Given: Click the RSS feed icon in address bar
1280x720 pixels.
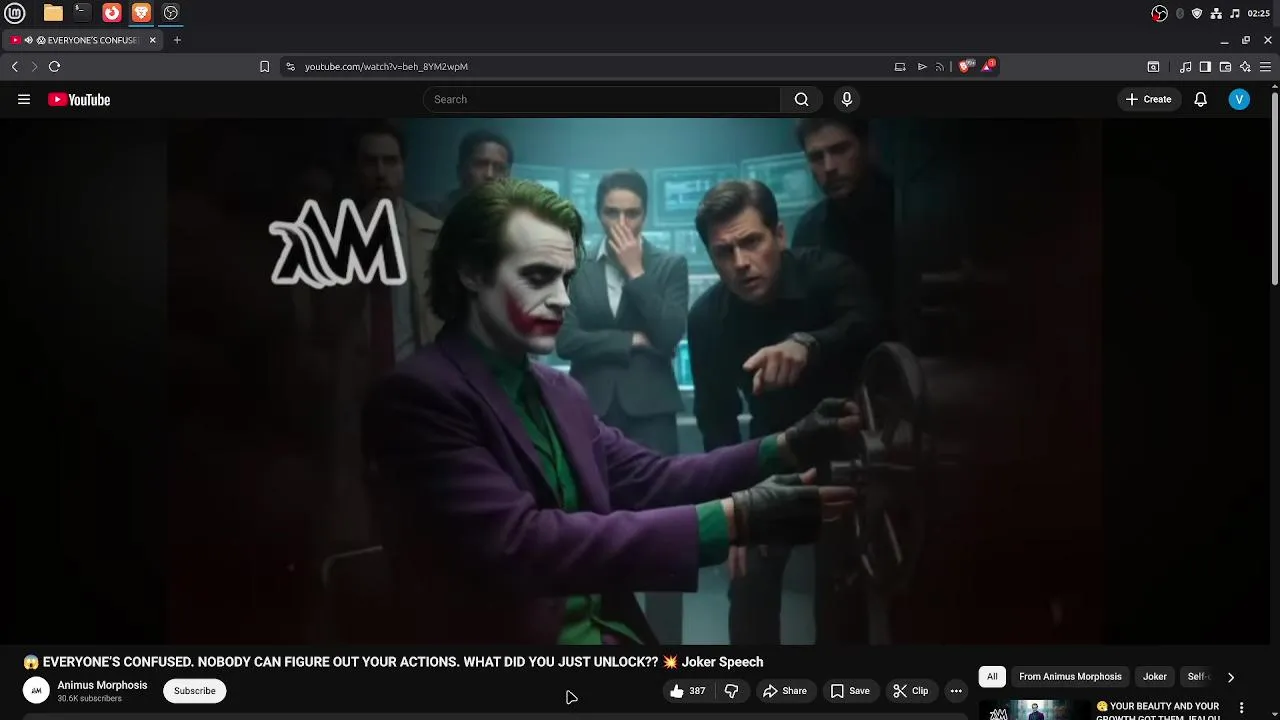Looking at the screenshot, I should (940, 66).
